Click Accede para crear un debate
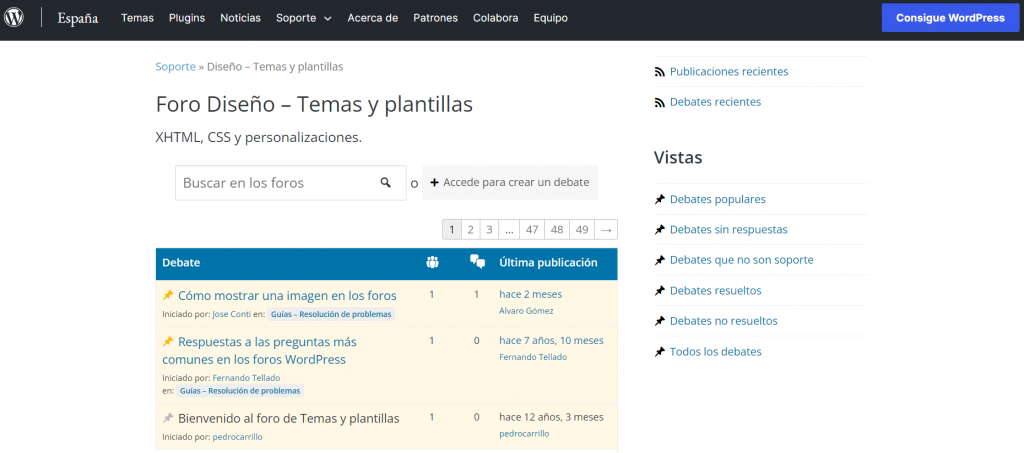 510,183
